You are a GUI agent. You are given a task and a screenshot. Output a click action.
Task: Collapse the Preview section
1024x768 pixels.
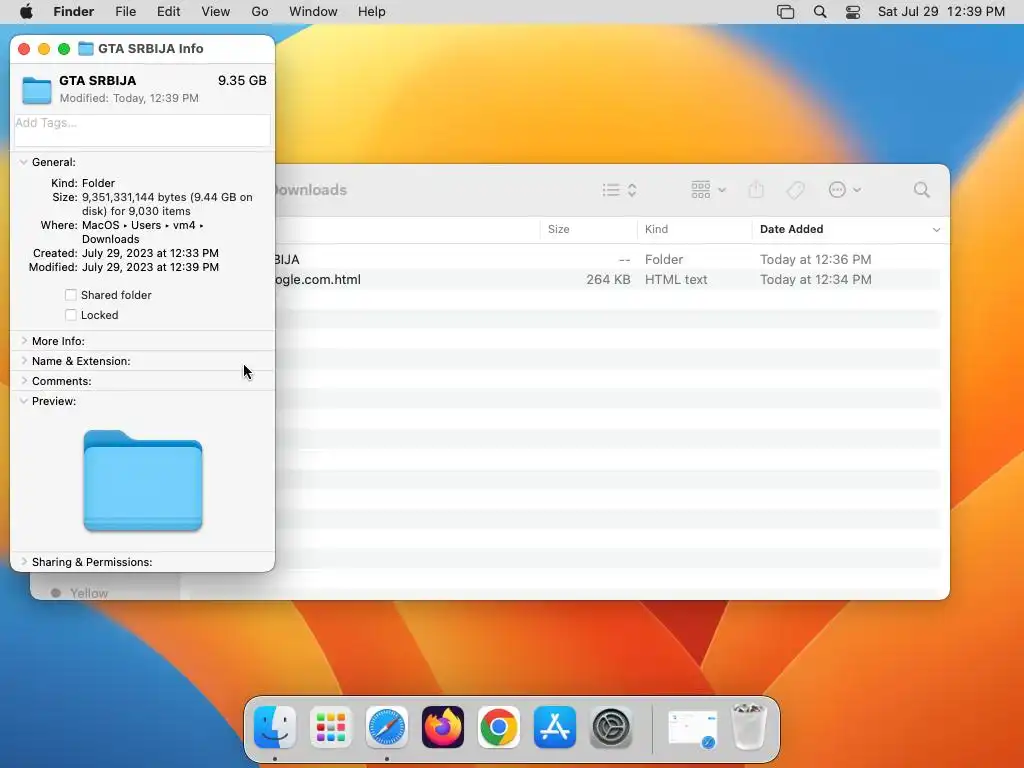tap(24, 401)
